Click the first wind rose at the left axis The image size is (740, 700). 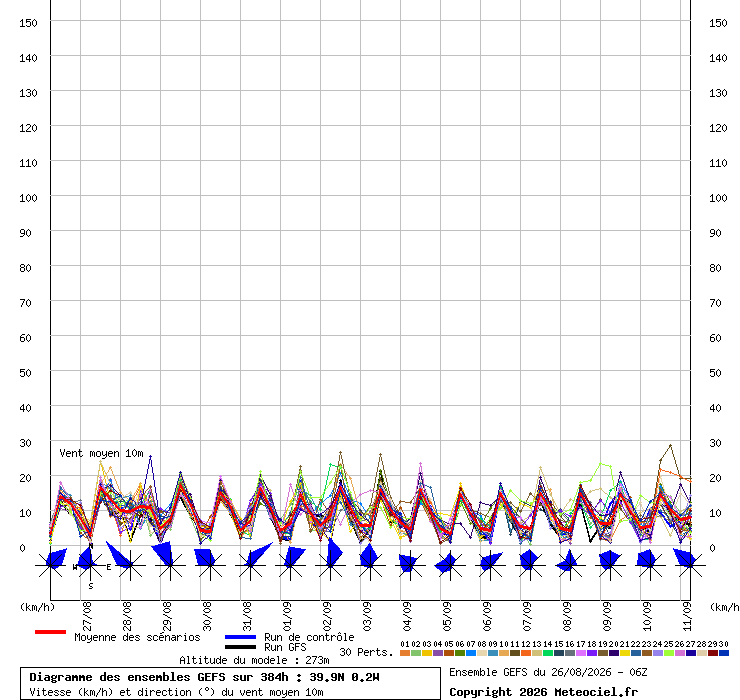pyautogui.click(x=50, y=565)
